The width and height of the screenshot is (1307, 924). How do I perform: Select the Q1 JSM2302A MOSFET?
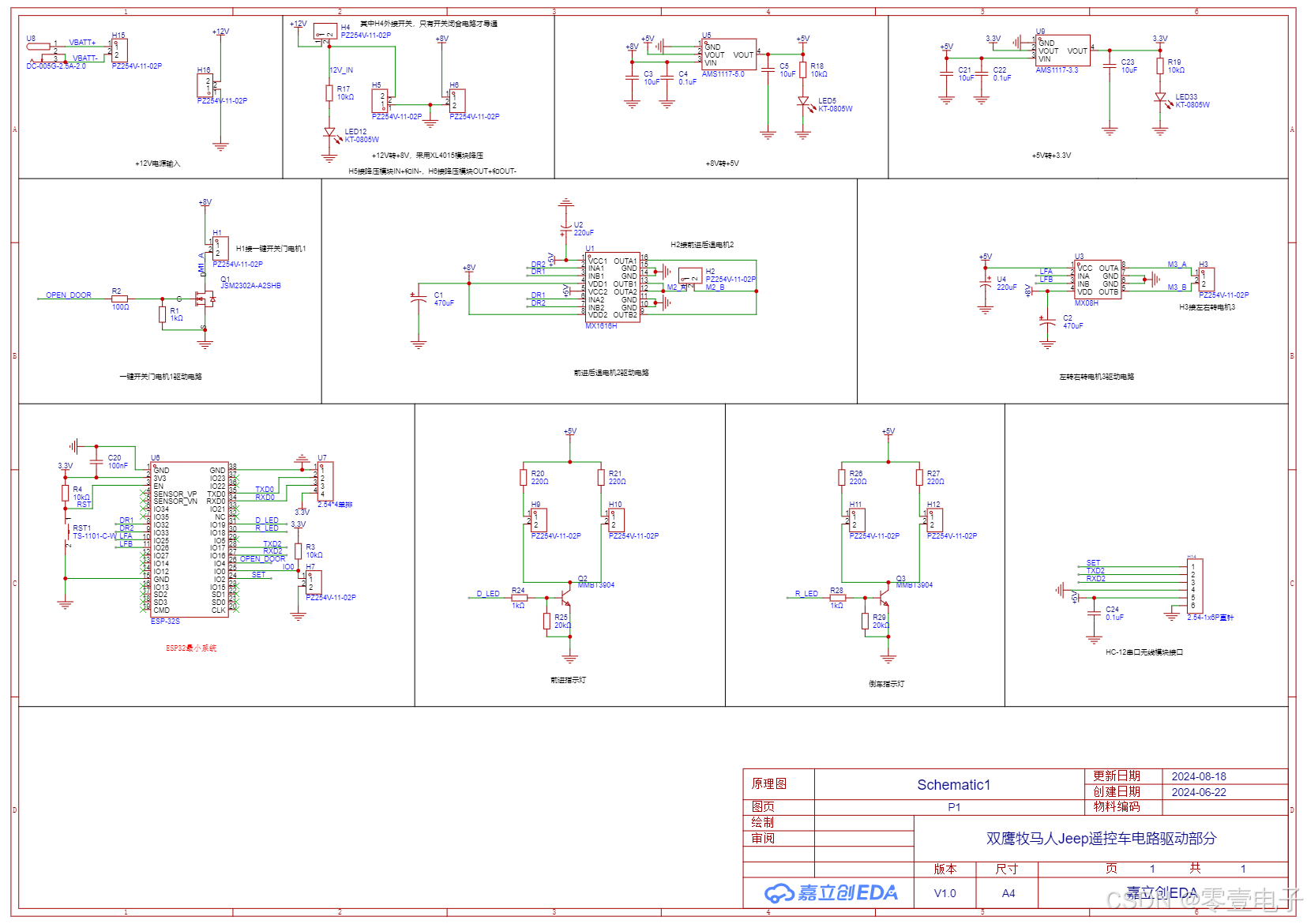pos(206,299)
